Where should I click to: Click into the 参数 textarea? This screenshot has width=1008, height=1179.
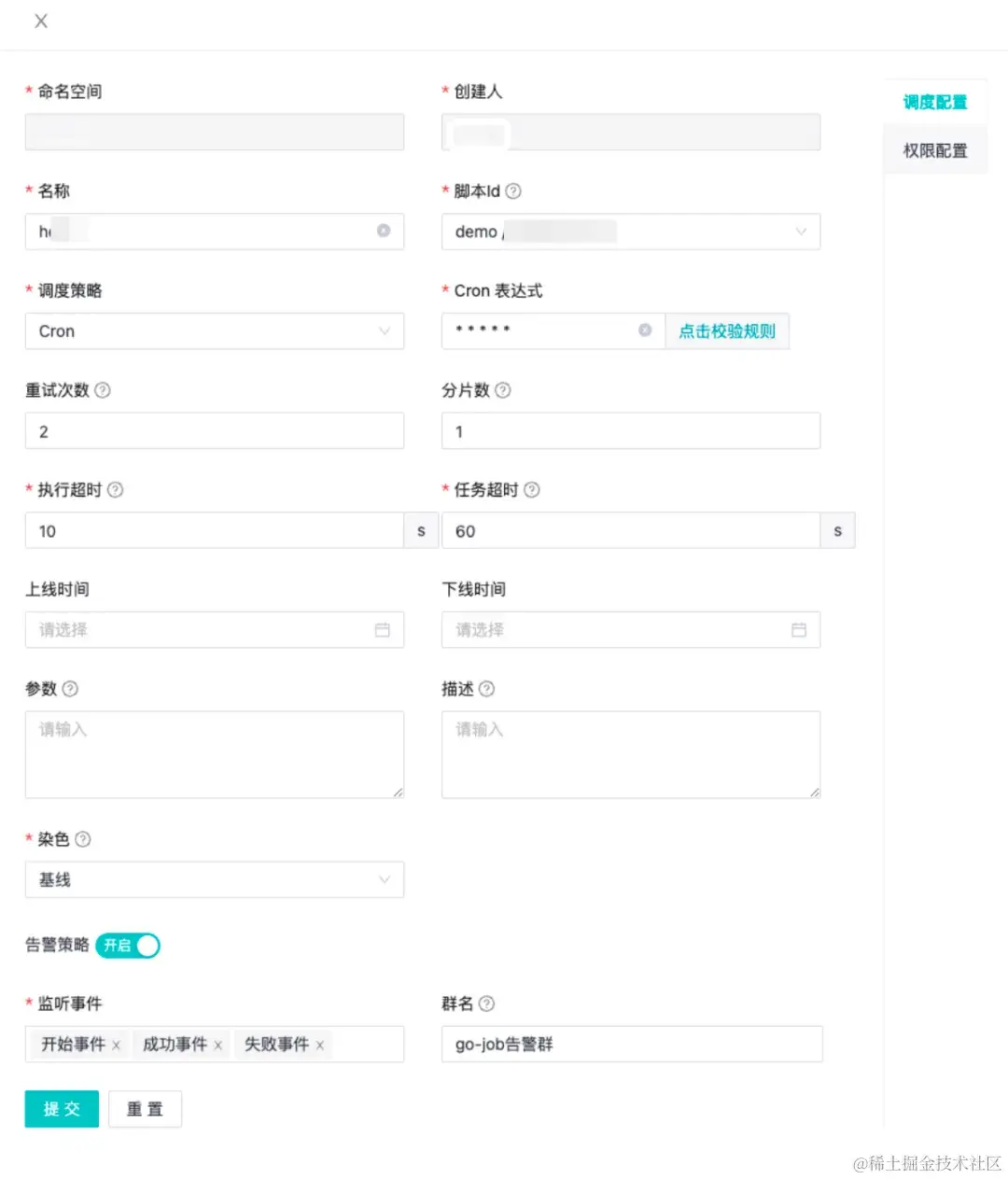point(215,755)
